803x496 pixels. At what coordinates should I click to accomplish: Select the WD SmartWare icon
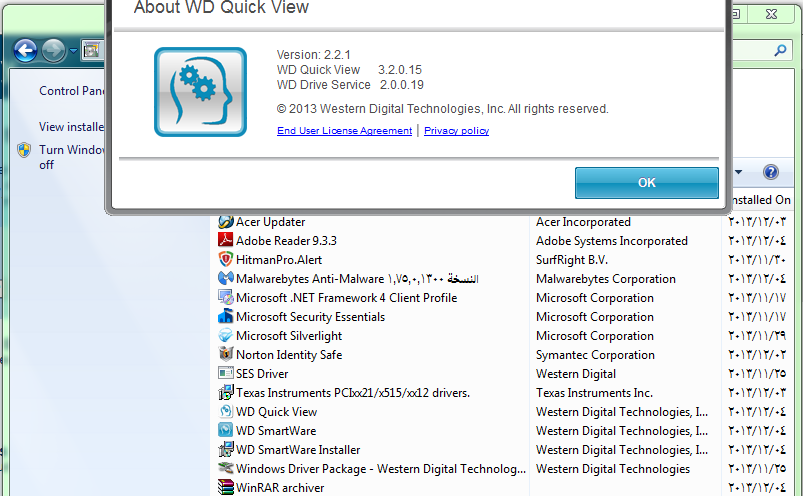pyautogui.click(x=225, y=430)
